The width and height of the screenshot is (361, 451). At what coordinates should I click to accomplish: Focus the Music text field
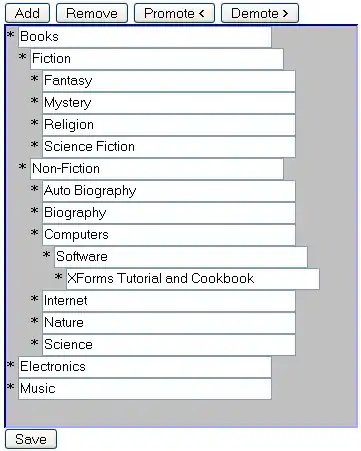pos(145,389)
